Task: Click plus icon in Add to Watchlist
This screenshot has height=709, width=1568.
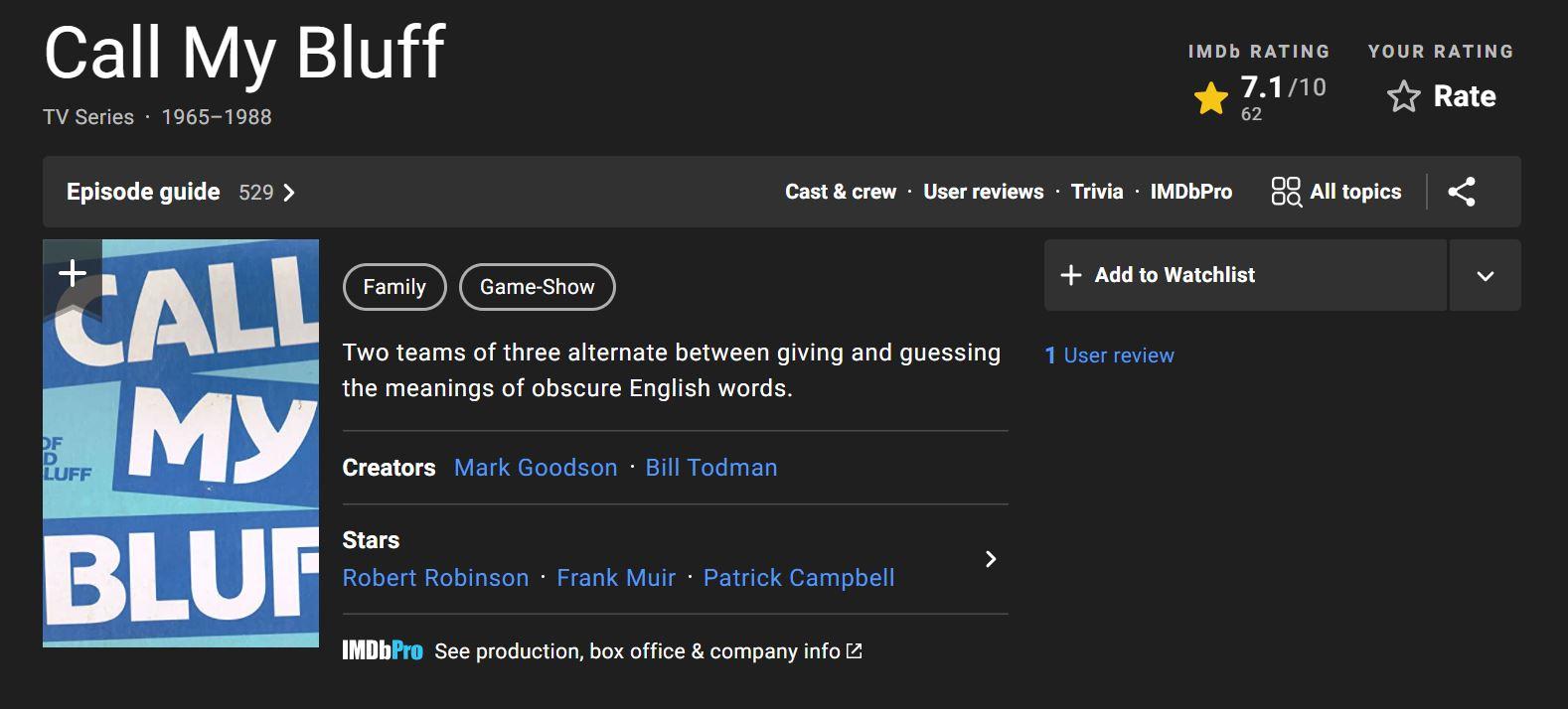Action: click(1071, 275)
